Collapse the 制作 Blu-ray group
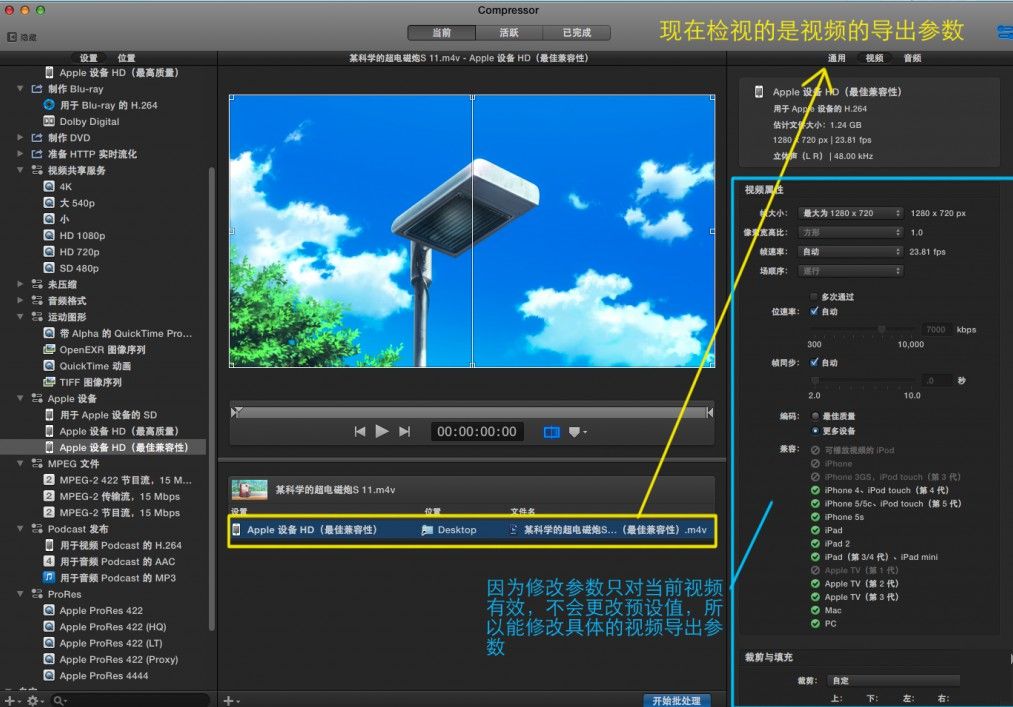This screenshot has width=1013, height=707. [20, 89]
